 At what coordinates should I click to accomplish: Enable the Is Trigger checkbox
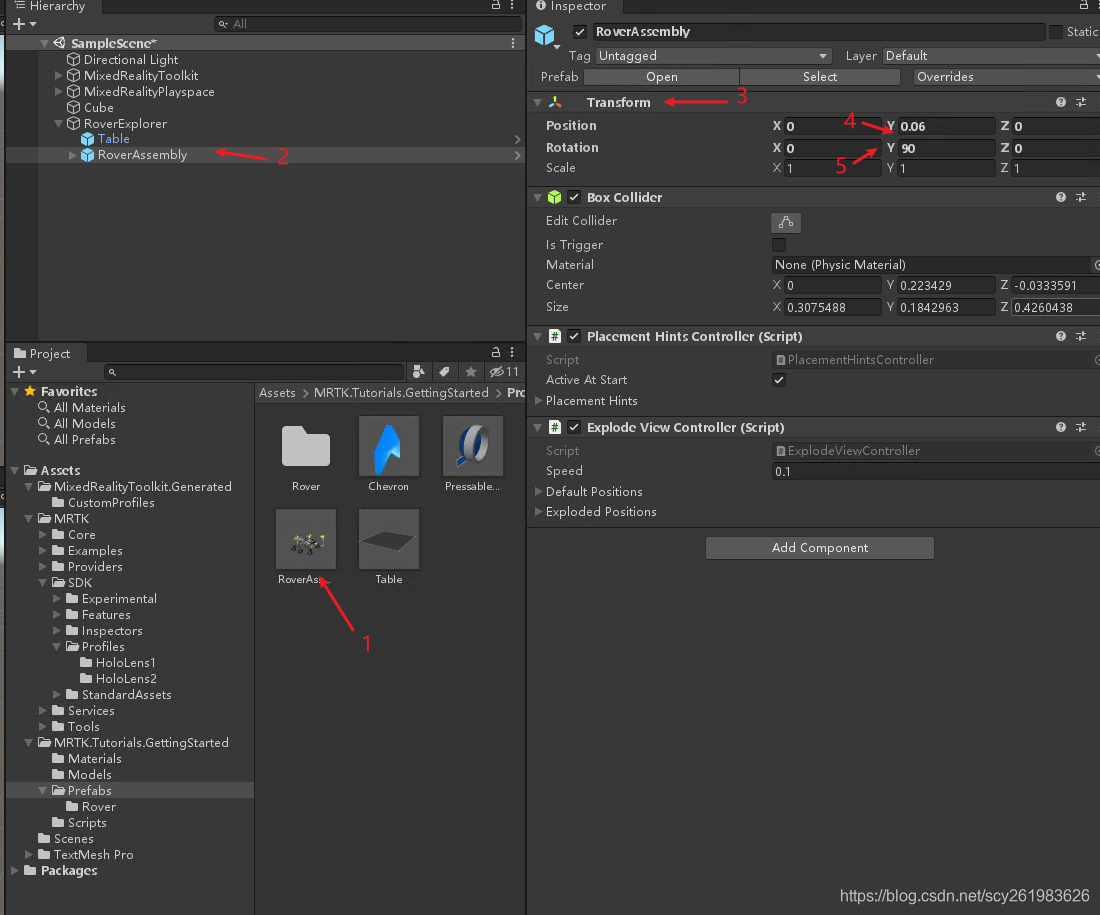pos(779,245)
